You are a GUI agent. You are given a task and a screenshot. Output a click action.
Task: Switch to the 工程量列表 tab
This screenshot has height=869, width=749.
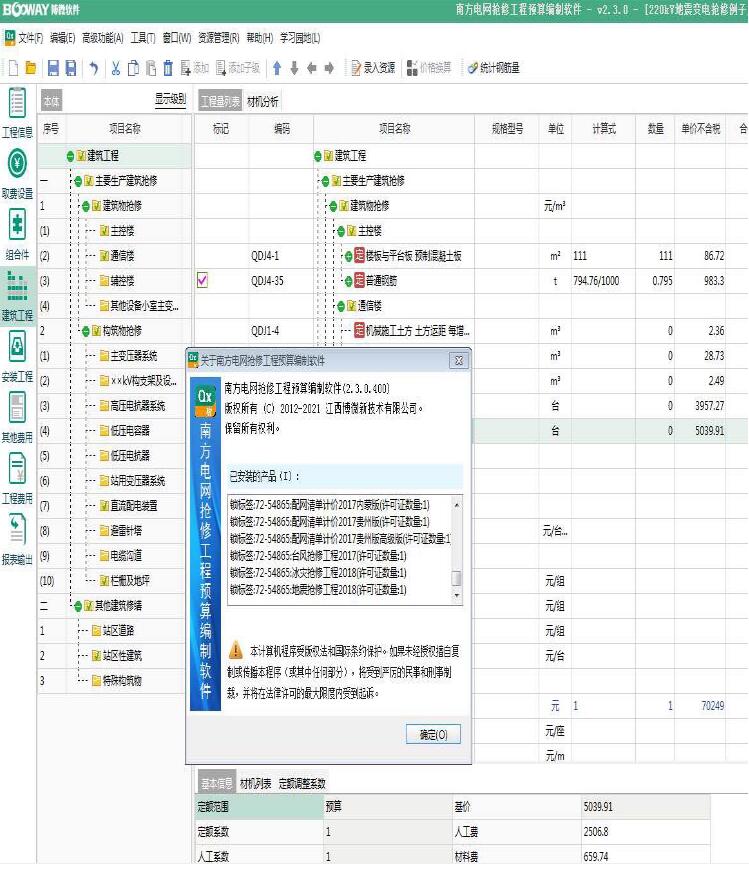tap(220, 101)
